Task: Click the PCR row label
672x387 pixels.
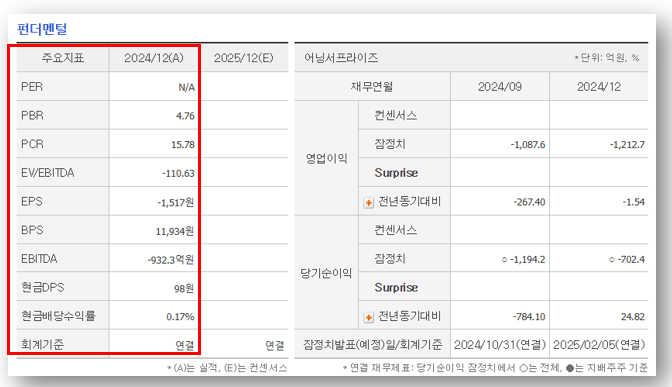Action: point(33,144)
